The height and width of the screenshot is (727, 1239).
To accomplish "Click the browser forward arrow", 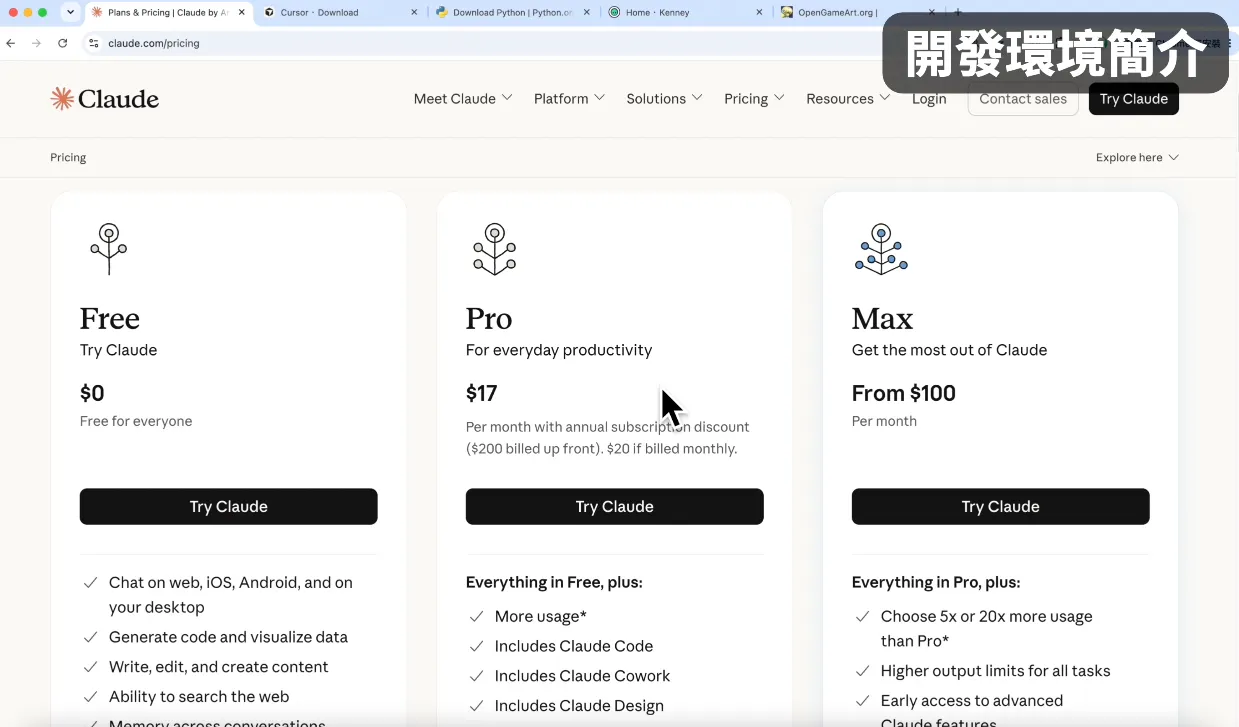I will [37, 43].
